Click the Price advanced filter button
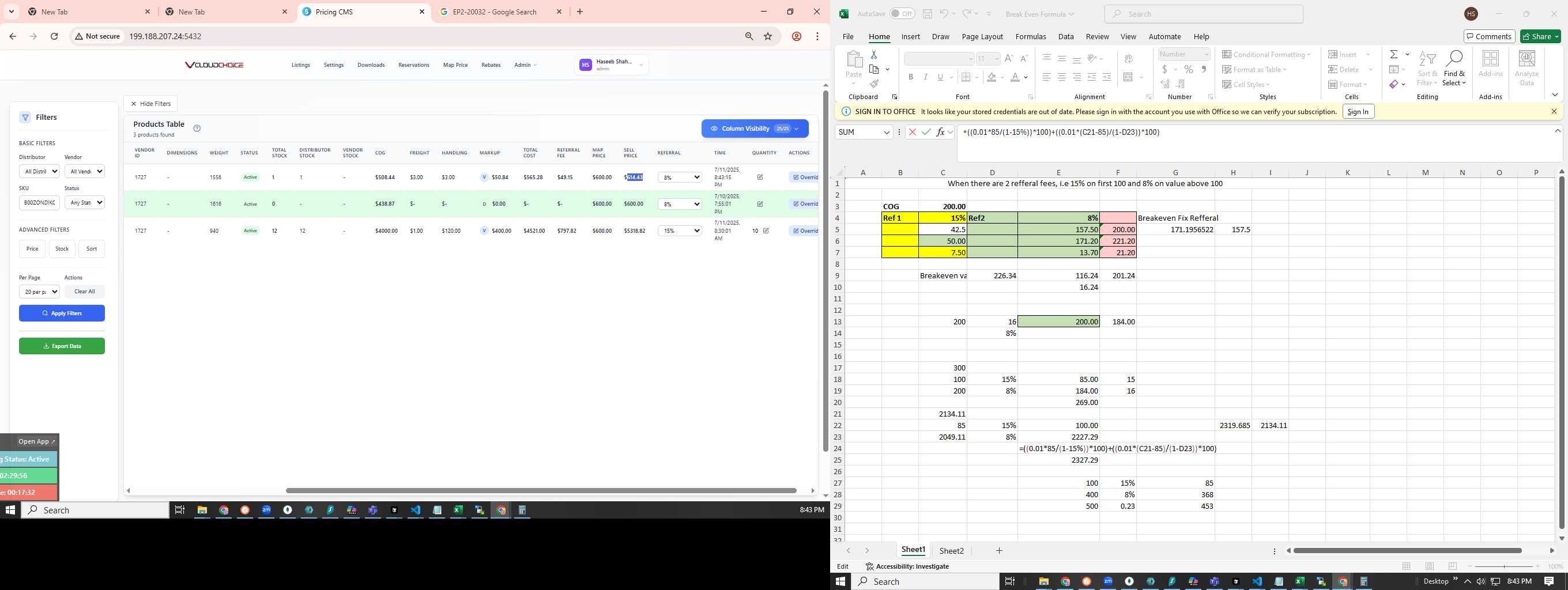 (x=32, y=249)
